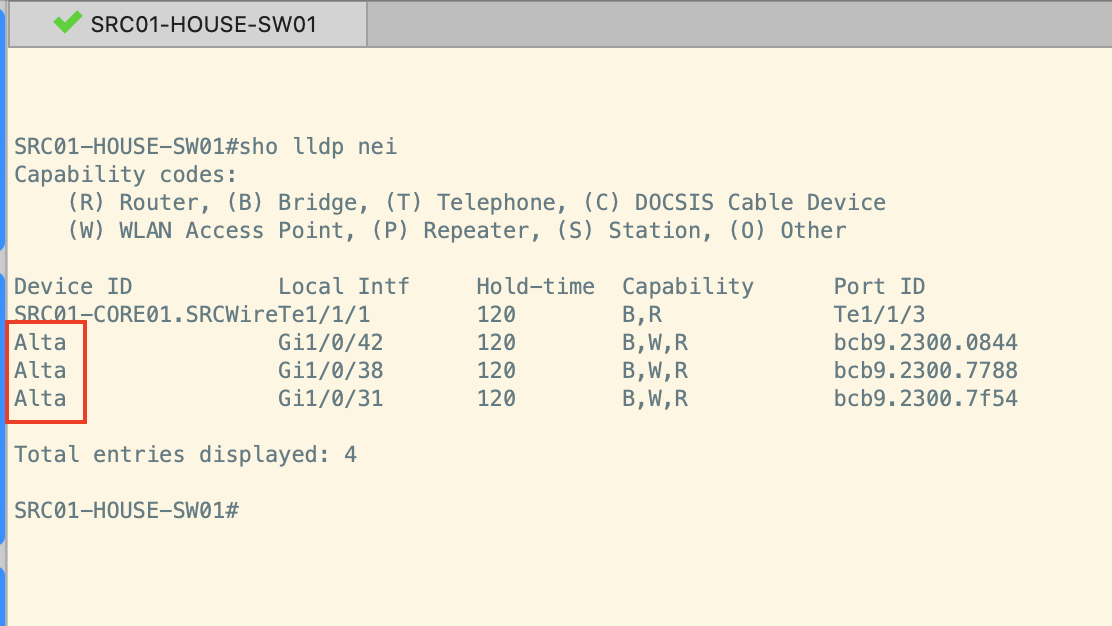Click port ID bcb9.2300.7788

pyautogui.click(x=925, y=371)
